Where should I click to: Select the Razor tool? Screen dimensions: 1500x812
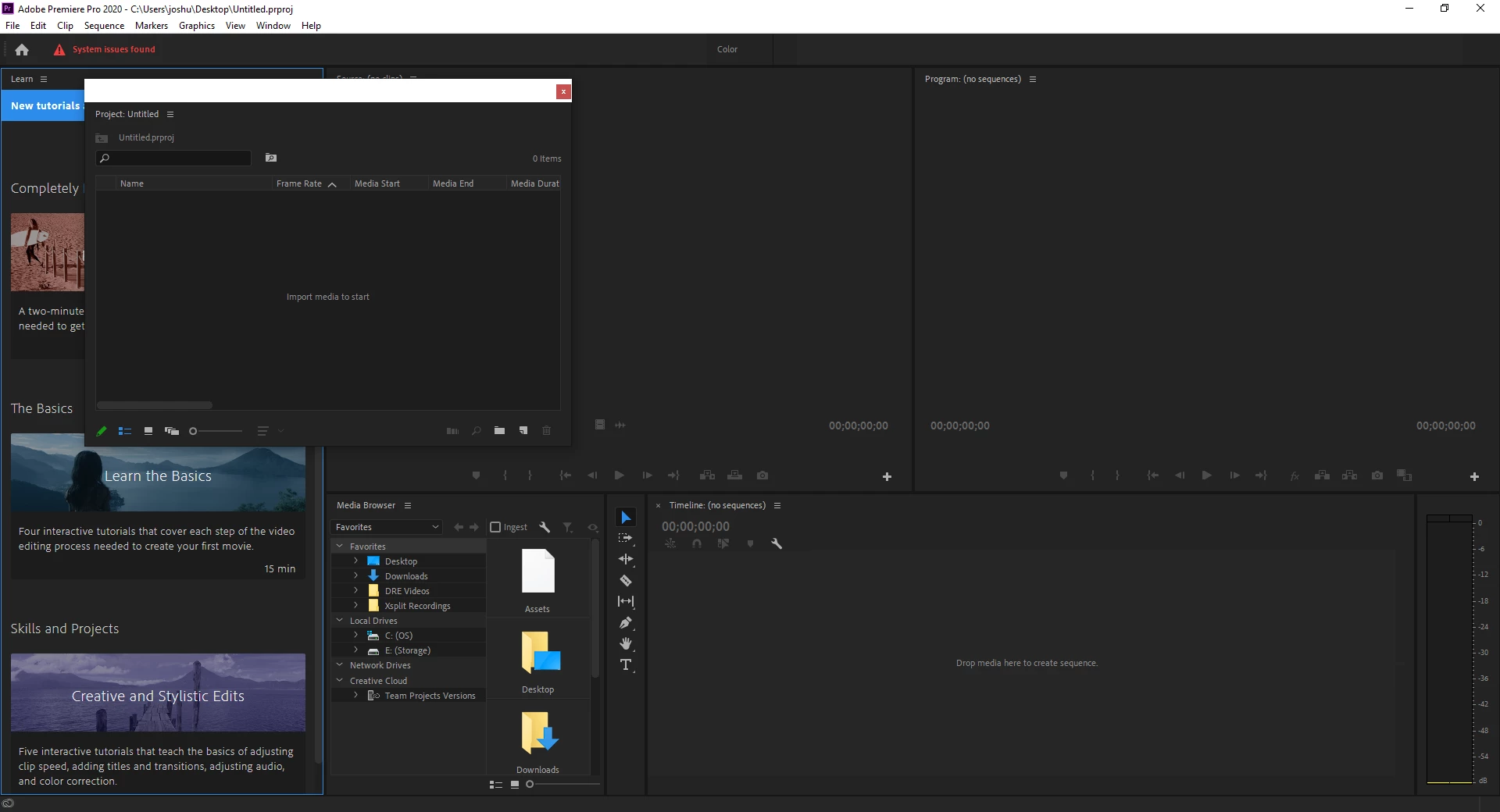(626, 580)
